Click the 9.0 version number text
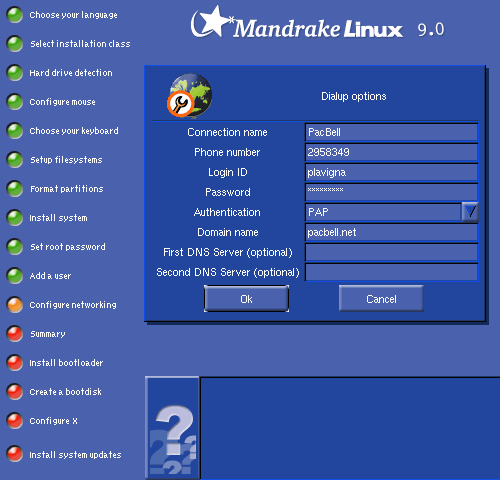This screenshot has height=480, width=500. click(431, 30)
